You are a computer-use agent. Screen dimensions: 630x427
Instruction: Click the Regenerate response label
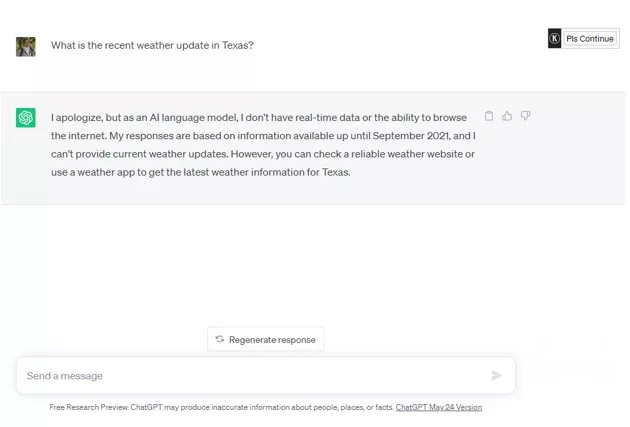click(272, 340)
